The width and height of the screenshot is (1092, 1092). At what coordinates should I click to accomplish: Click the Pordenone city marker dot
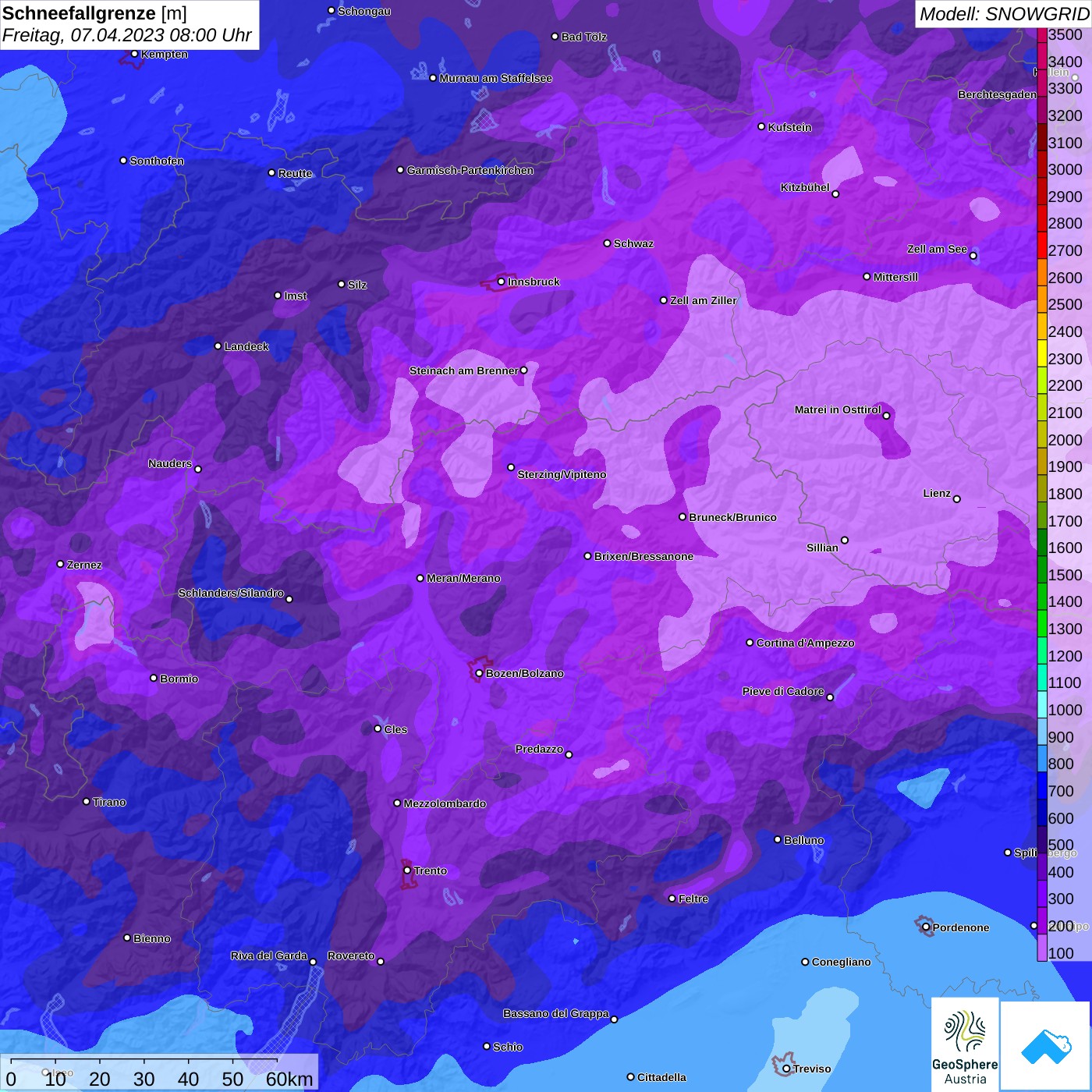click(x=926, y=927)
